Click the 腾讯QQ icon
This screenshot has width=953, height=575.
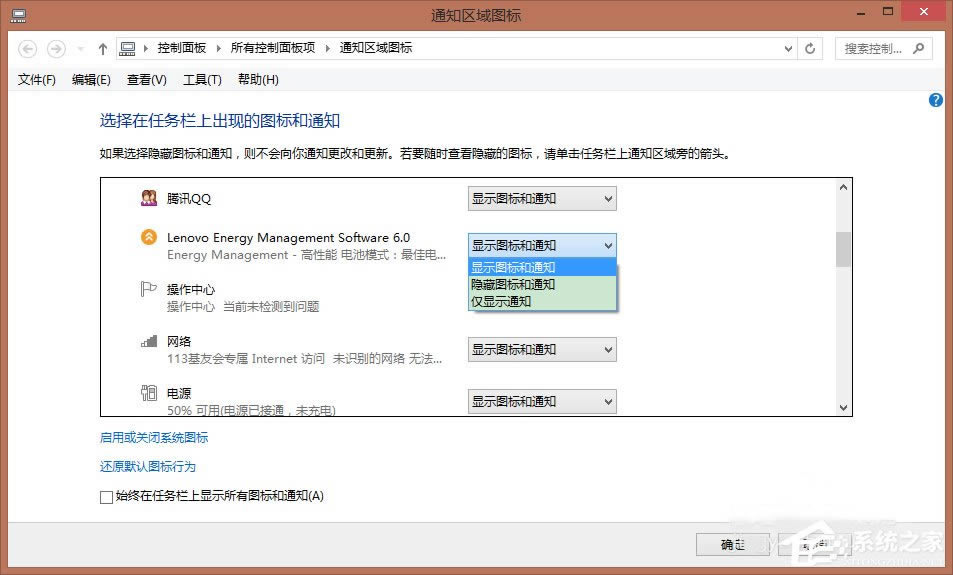149,198
